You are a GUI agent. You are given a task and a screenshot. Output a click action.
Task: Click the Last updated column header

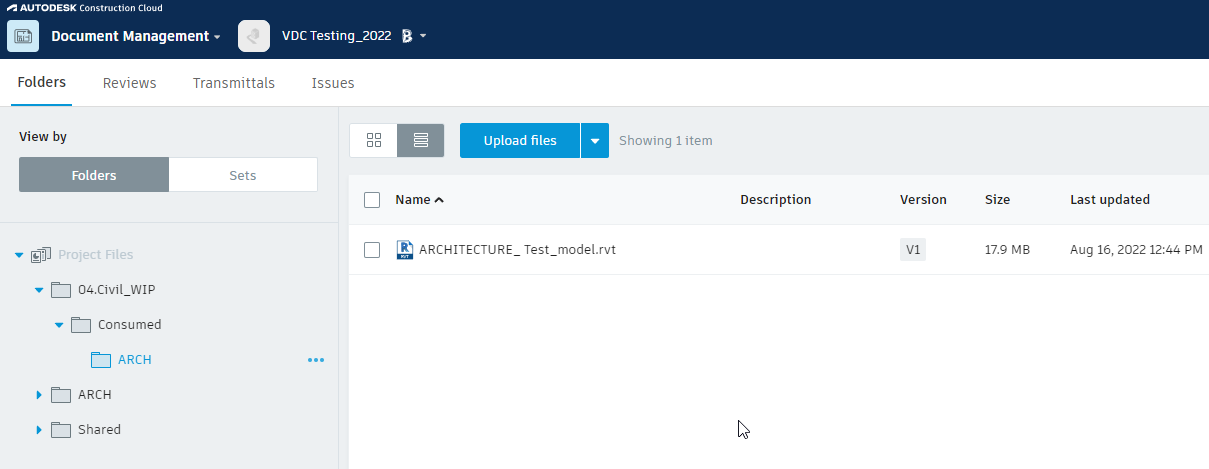pyautogui.click(x=1110, y=200)
